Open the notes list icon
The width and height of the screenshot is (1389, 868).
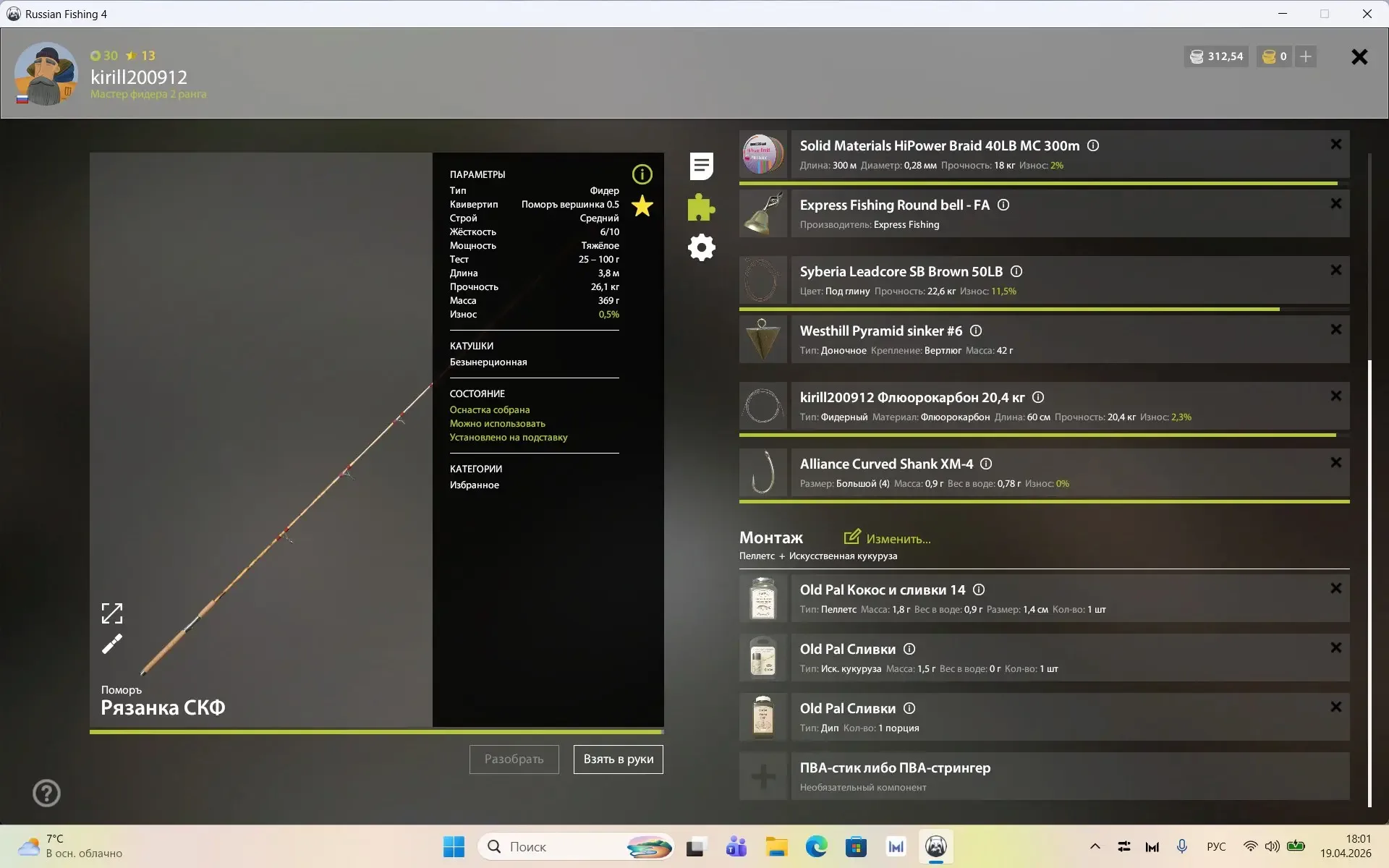[x=701, y=166]
